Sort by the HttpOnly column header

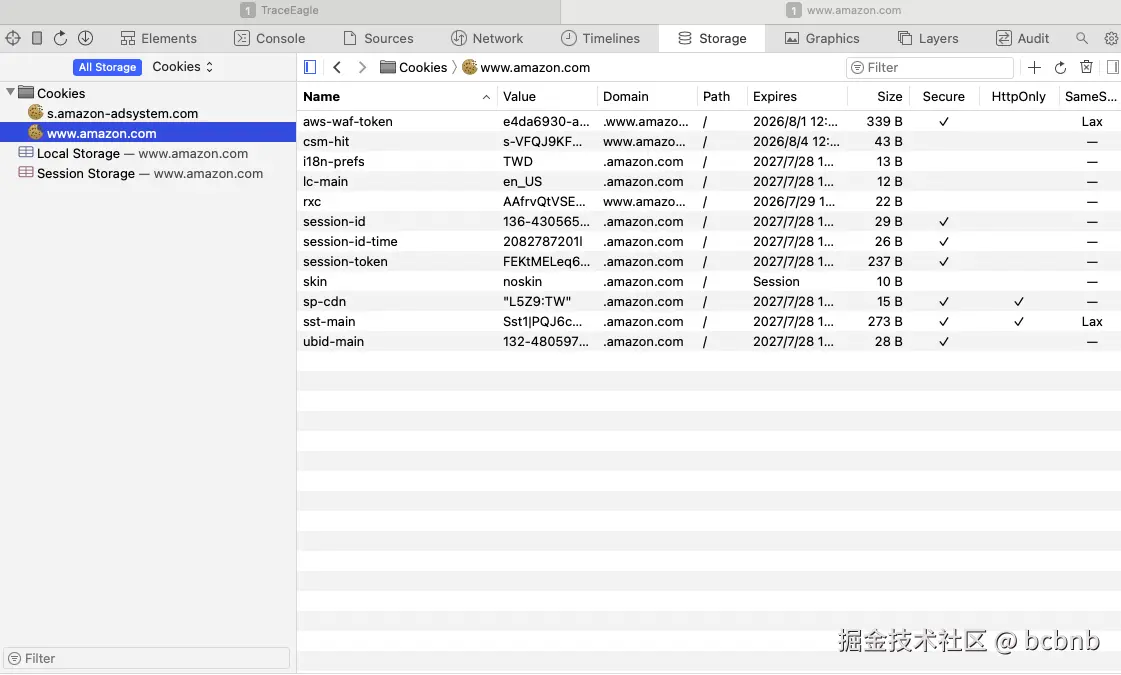point(1019,97)
